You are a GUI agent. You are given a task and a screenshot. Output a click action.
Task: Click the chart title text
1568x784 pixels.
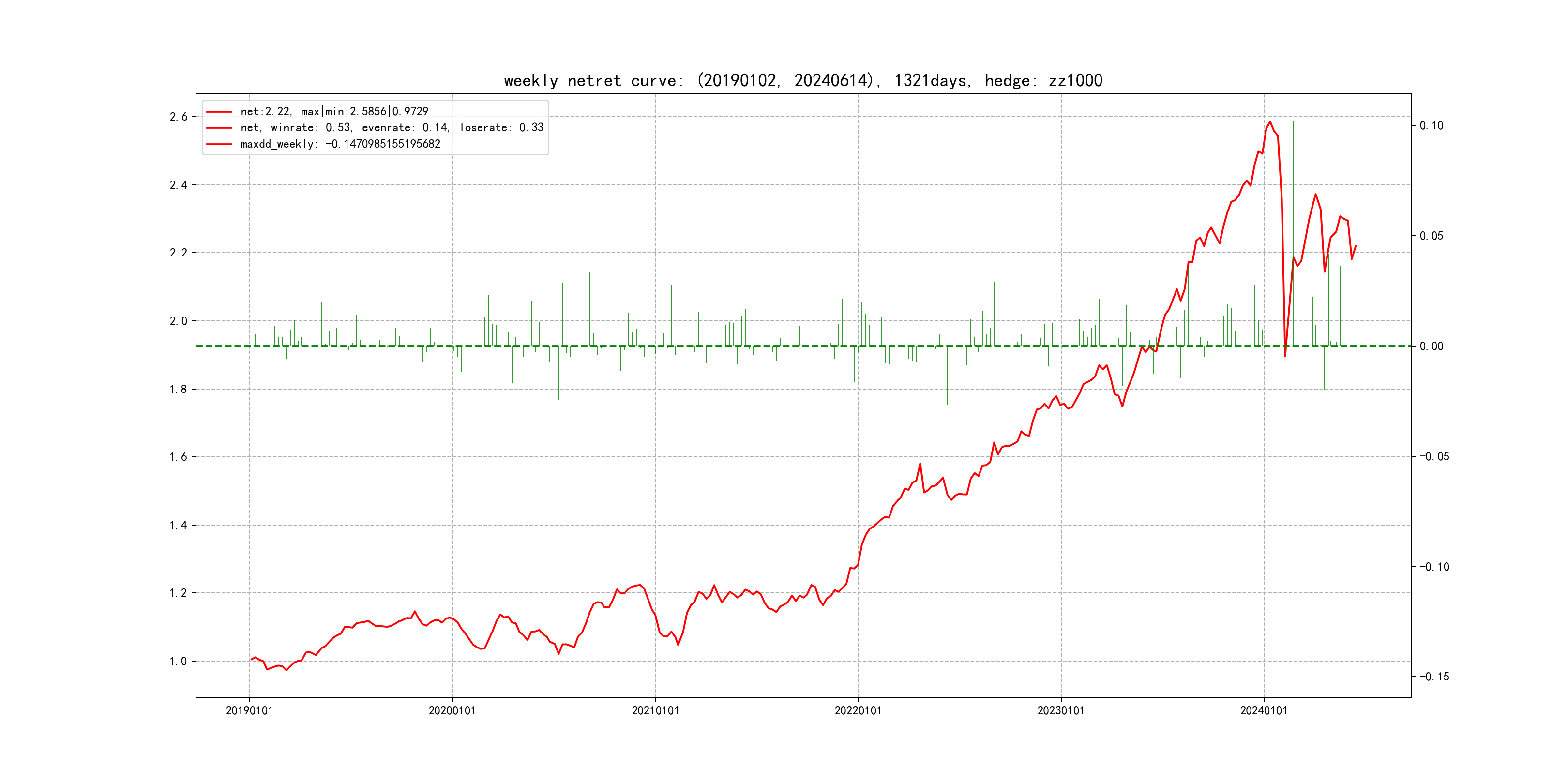click(x=803, y=80)
